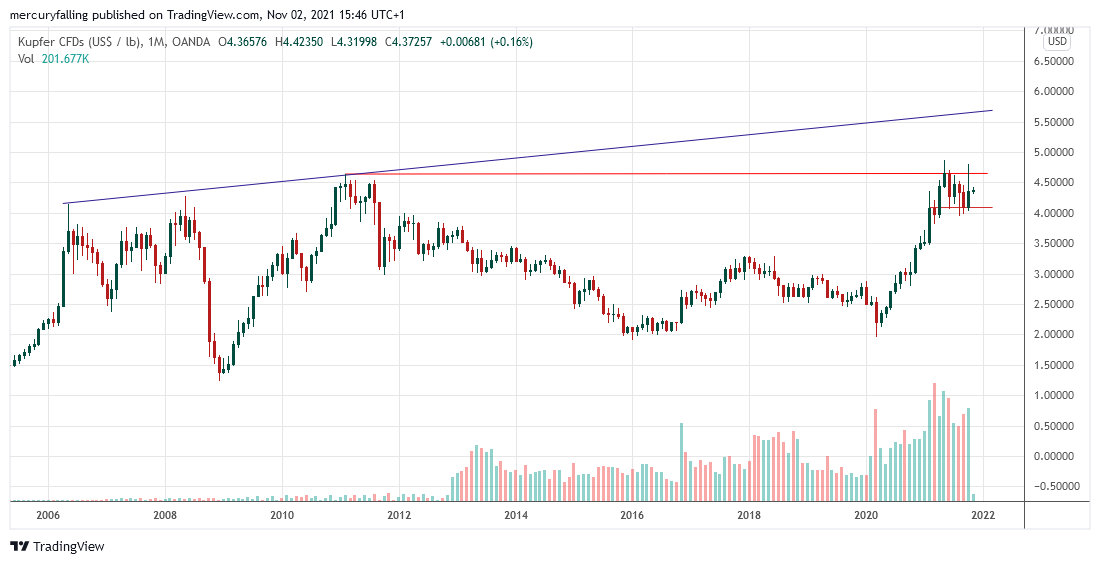
Task: Click the 2012 label on time axis
Action: click(399, 515)
